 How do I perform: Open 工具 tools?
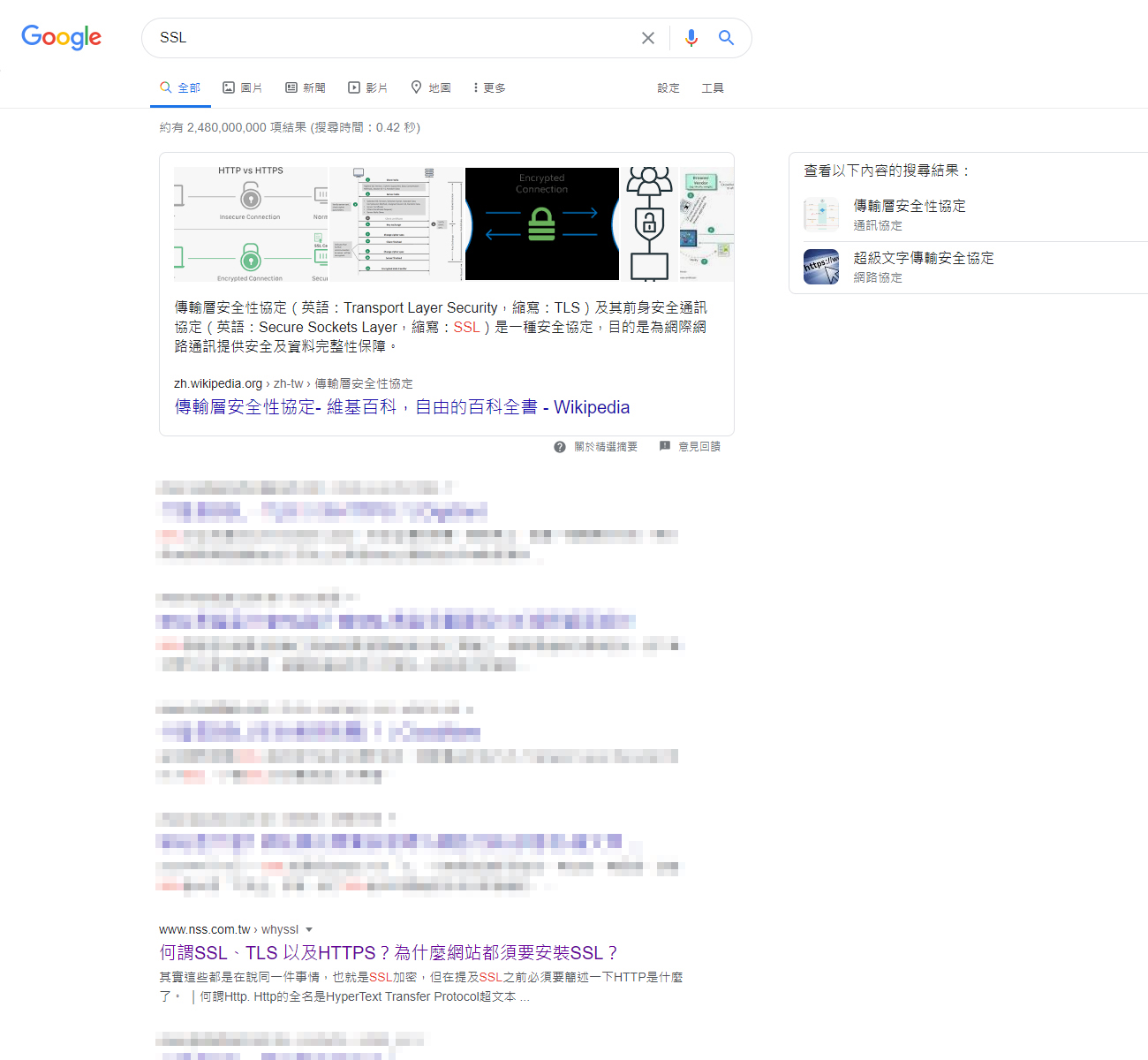point(713,88)
